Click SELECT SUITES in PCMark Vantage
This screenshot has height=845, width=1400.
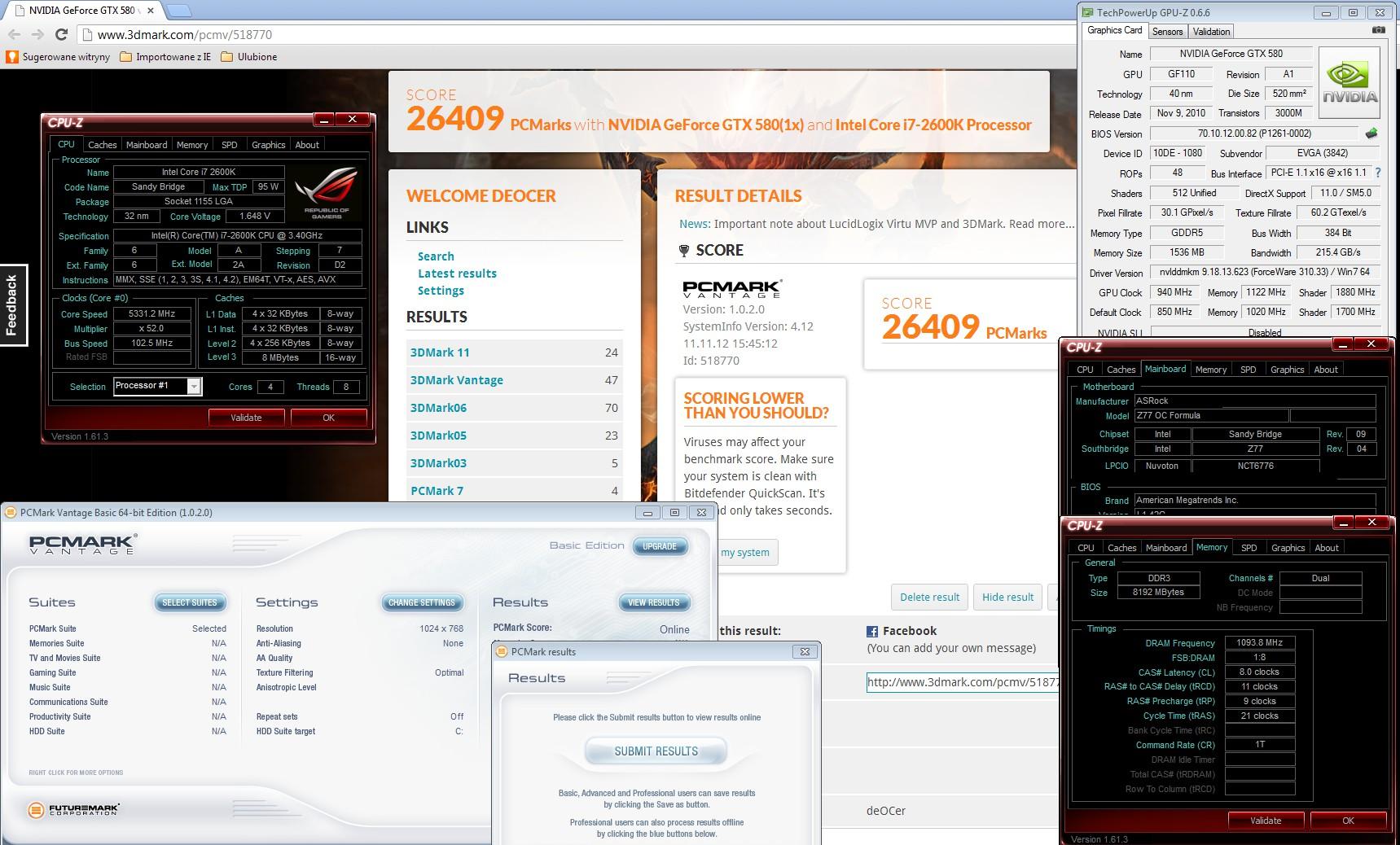(x=190, y=602)
